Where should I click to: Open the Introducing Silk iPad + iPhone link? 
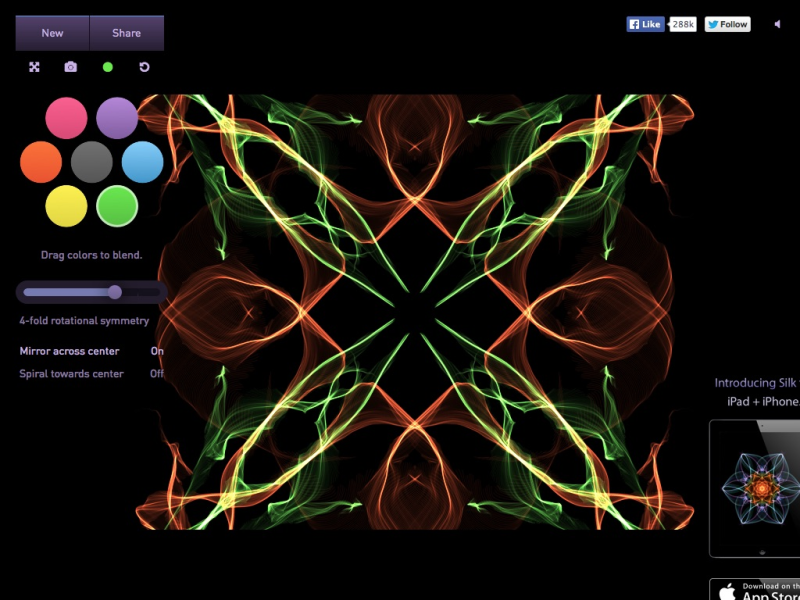point(755,390)
